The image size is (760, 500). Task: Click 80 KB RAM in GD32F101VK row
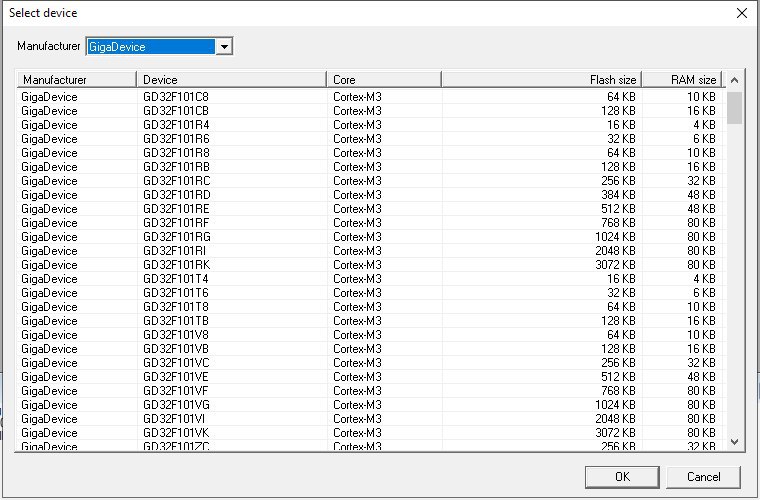click(x=701, y=434)
